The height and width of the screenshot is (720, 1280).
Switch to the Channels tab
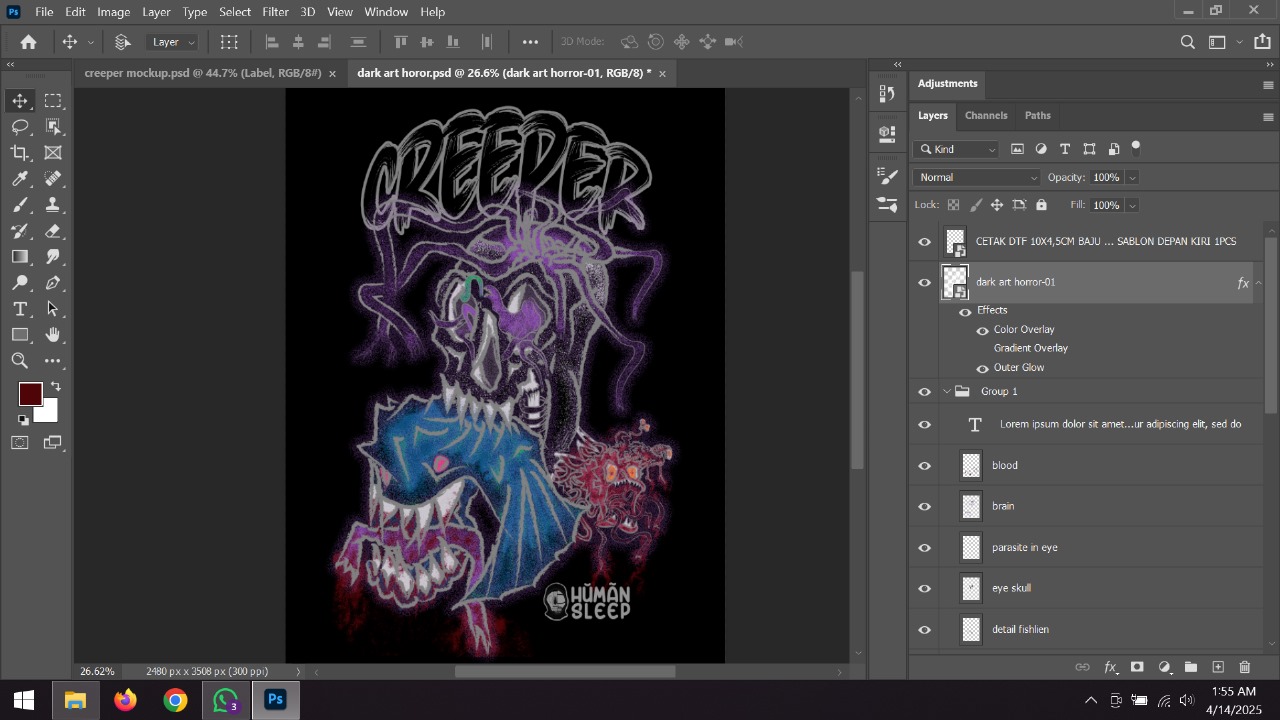coord(986,116)
